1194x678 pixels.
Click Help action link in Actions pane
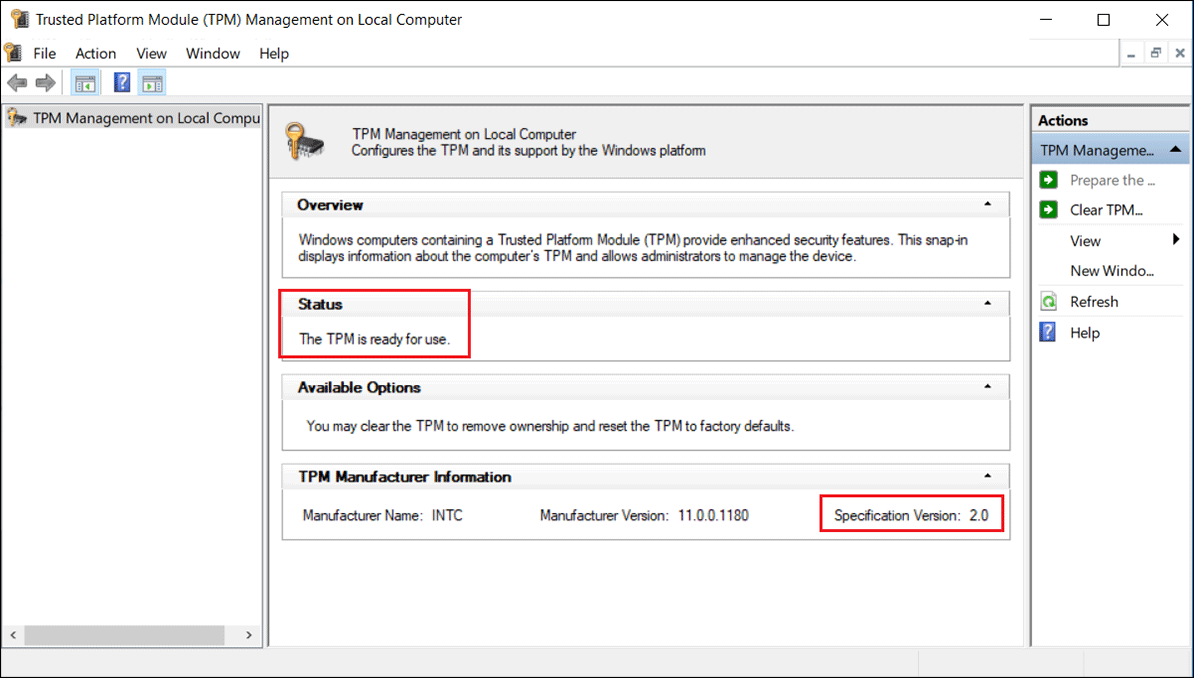coord(1085,333)
